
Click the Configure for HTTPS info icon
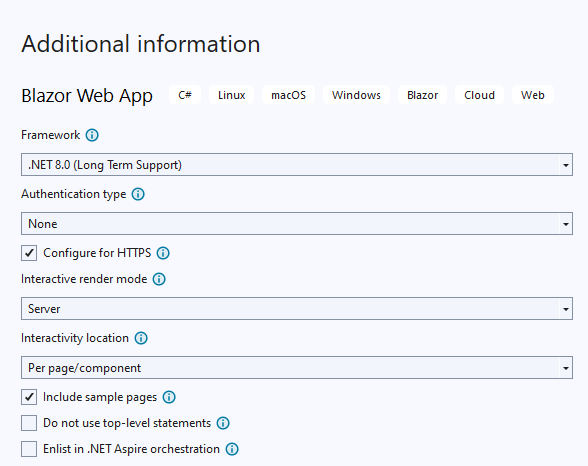pos(163,253)
